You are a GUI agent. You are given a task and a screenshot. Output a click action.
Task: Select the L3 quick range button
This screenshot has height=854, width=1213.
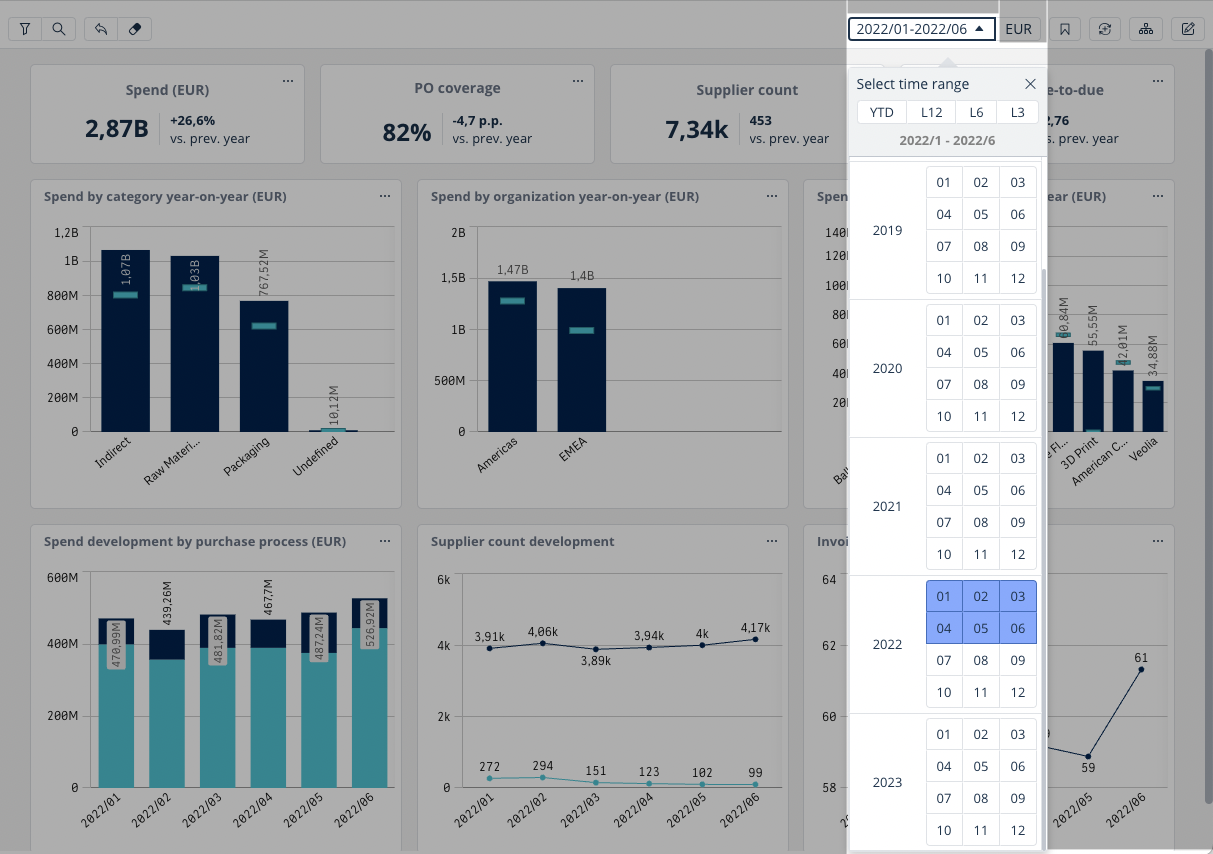click(1017, 112)
